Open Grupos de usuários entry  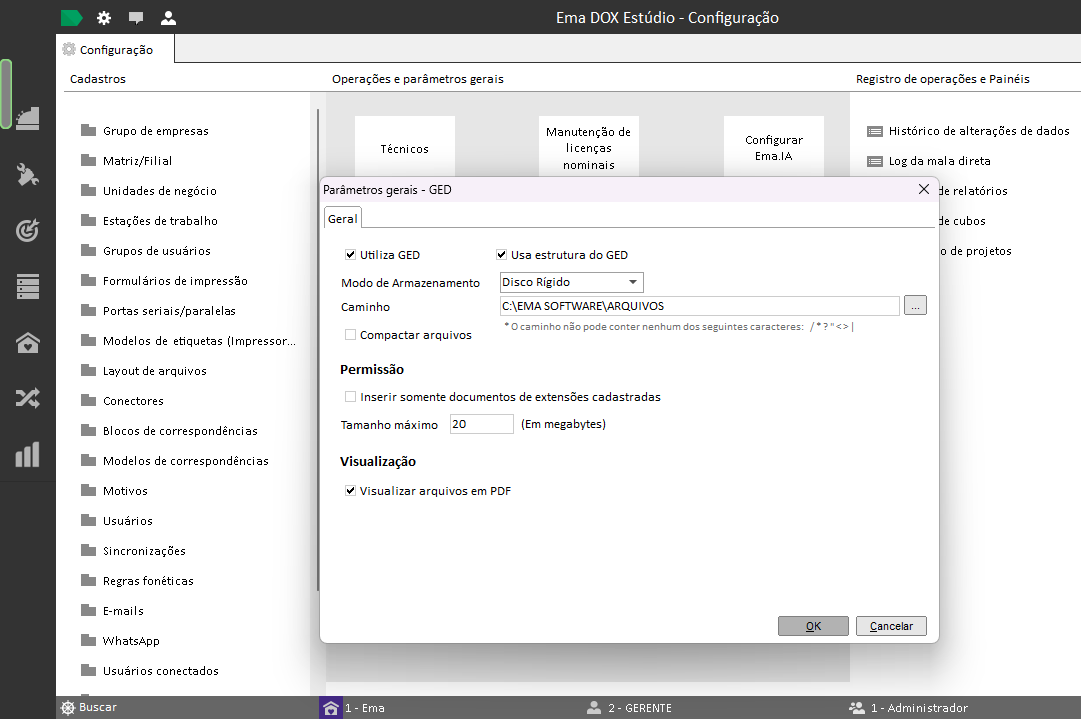coord(156,251)
